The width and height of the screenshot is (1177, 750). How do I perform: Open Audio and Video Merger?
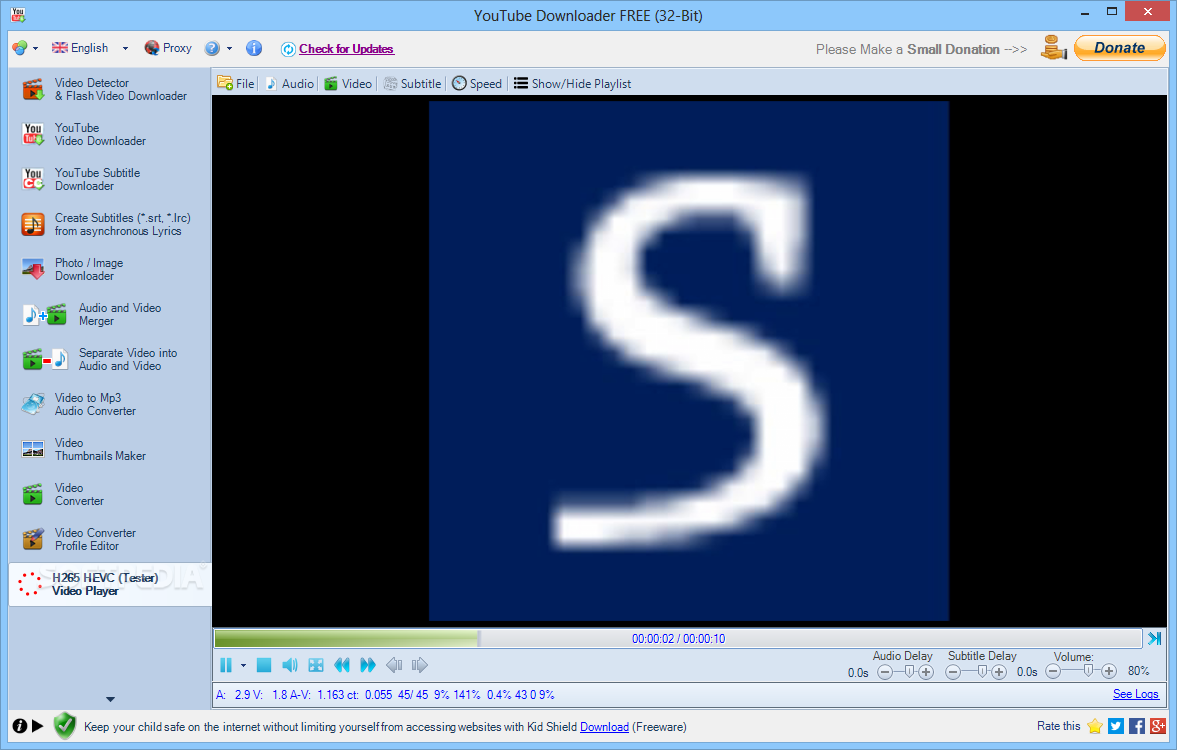(109, 315)
